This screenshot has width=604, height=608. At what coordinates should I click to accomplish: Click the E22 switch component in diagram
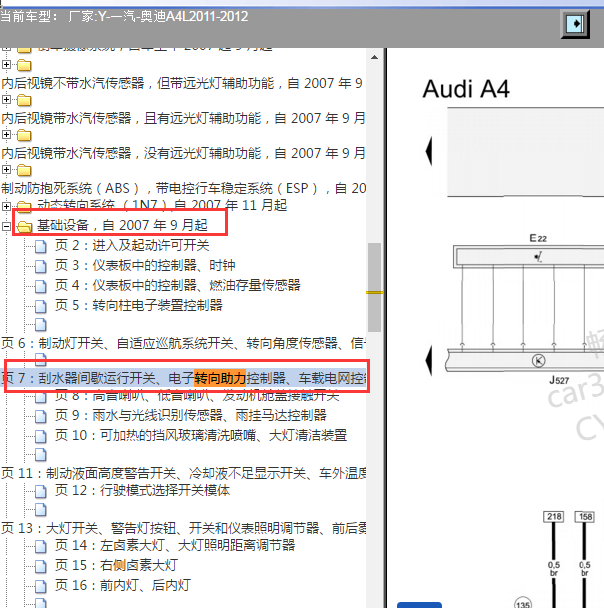(528, 256)
